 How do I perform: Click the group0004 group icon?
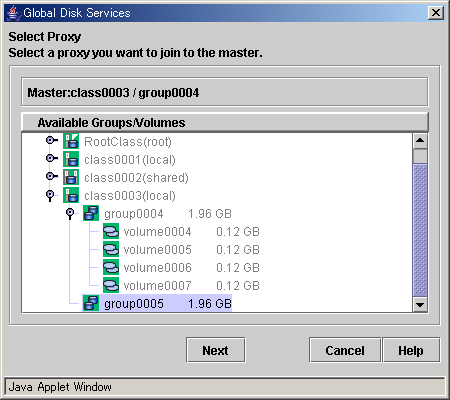point(91,213)
